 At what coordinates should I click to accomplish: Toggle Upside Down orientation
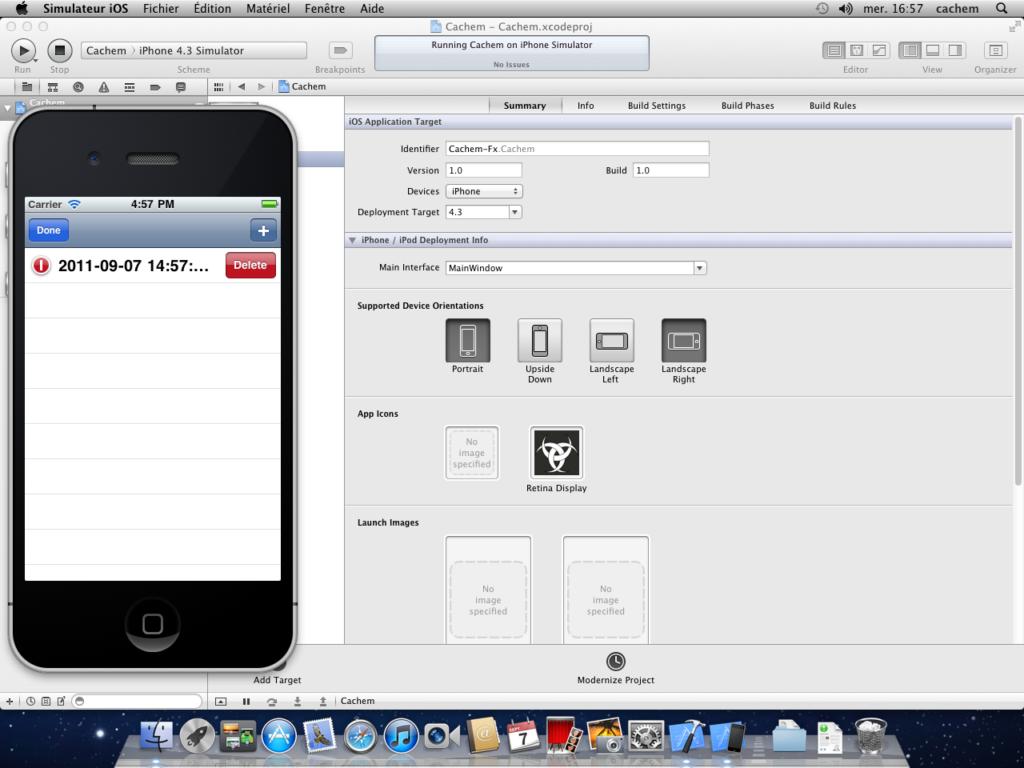pyautogui.click(x=539, y=340)
